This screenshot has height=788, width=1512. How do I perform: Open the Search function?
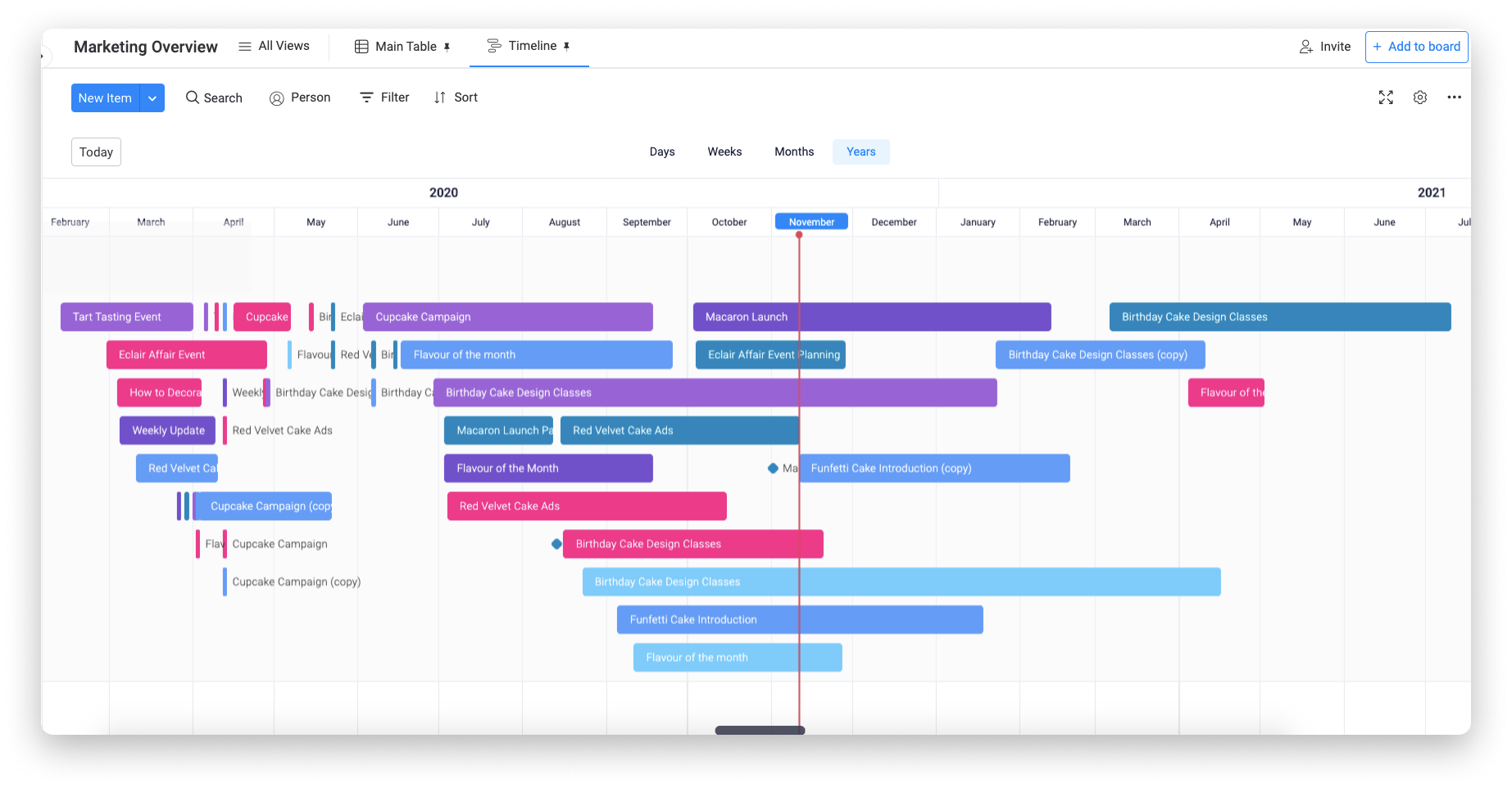click(x=213, y=97)
